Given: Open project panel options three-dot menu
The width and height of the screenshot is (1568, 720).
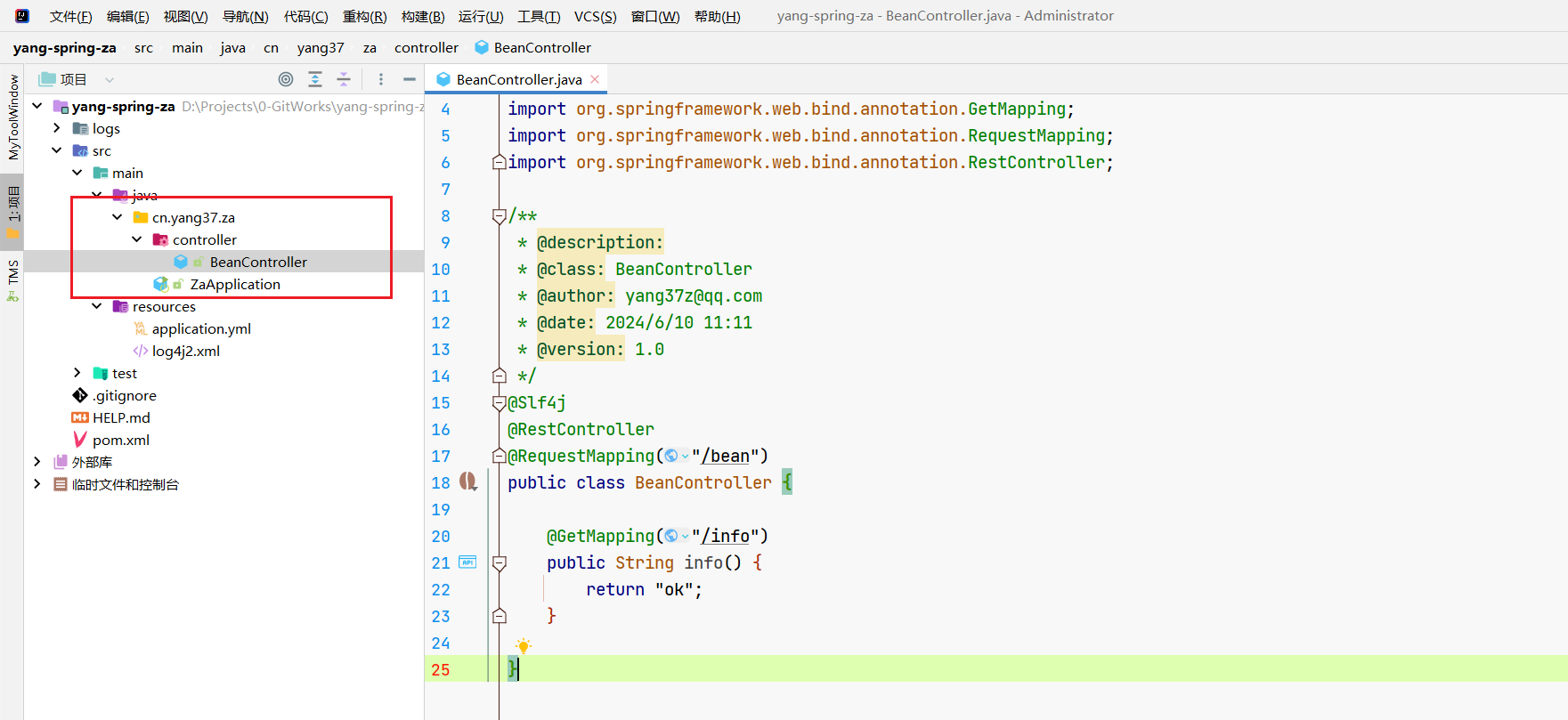Looking at the screenshot, I should pos(381,79).
